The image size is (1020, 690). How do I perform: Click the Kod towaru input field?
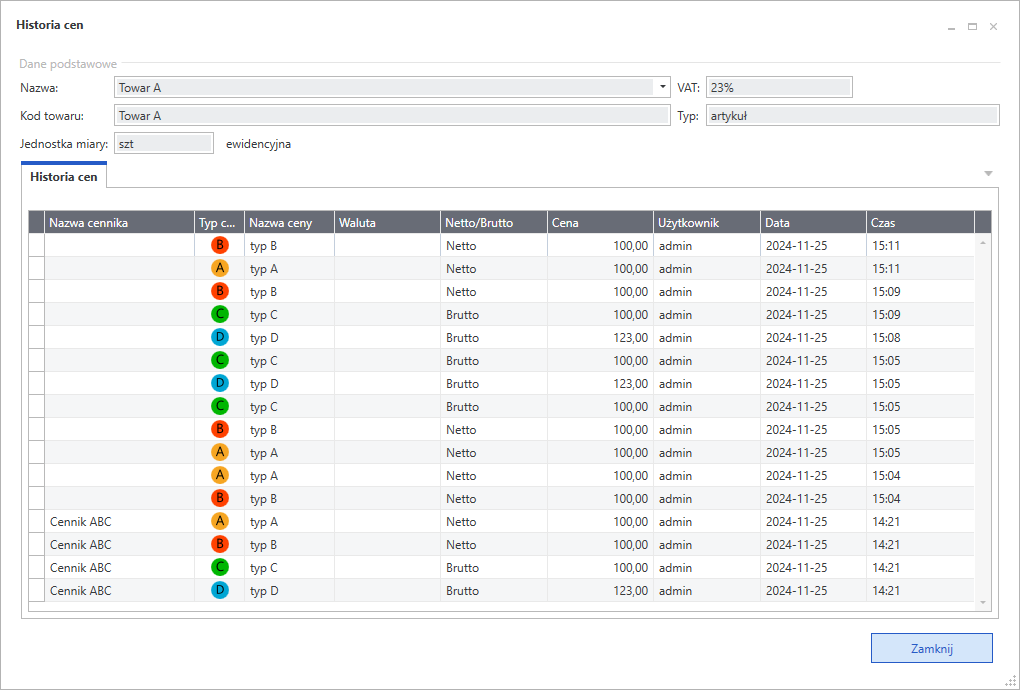point(391,116)
